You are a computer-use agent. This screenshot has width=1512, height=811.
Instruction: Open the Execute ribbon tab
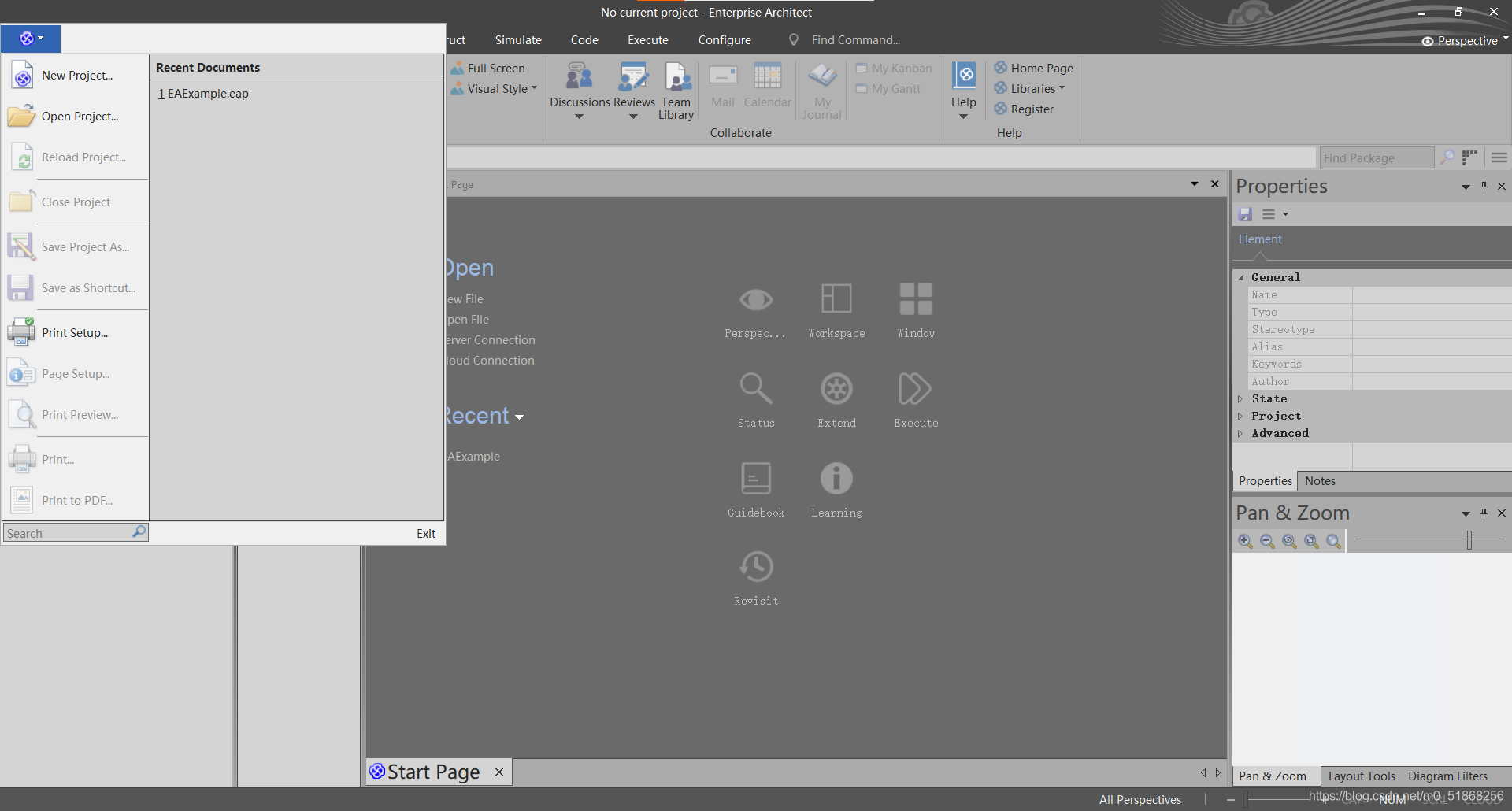click(648, 40)
